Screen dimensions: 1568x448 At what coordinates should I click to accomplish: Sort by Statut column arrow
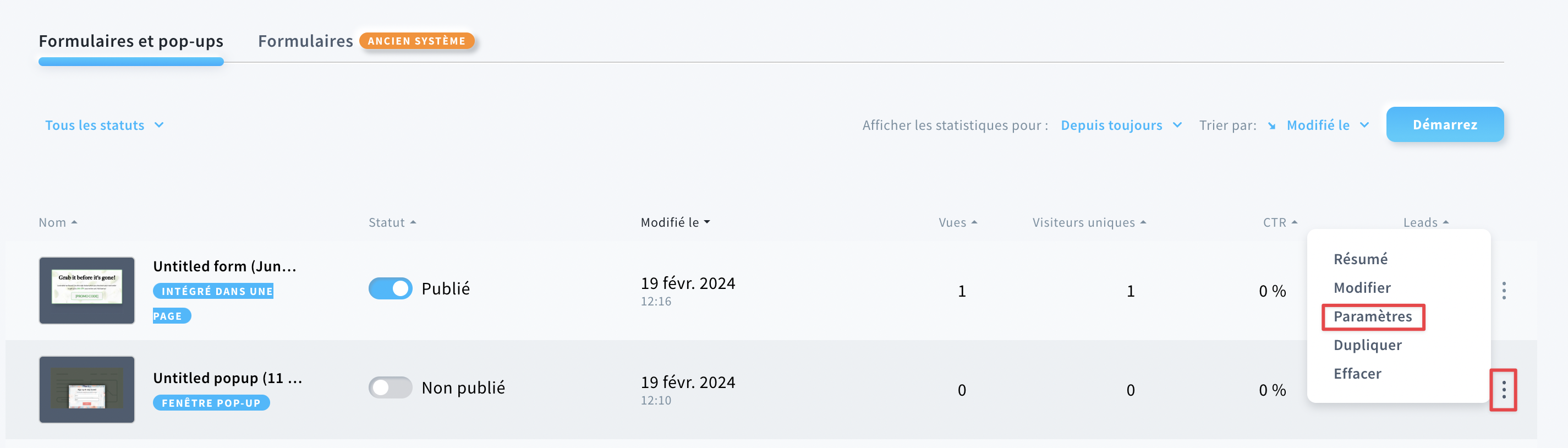tap(413, 223)
